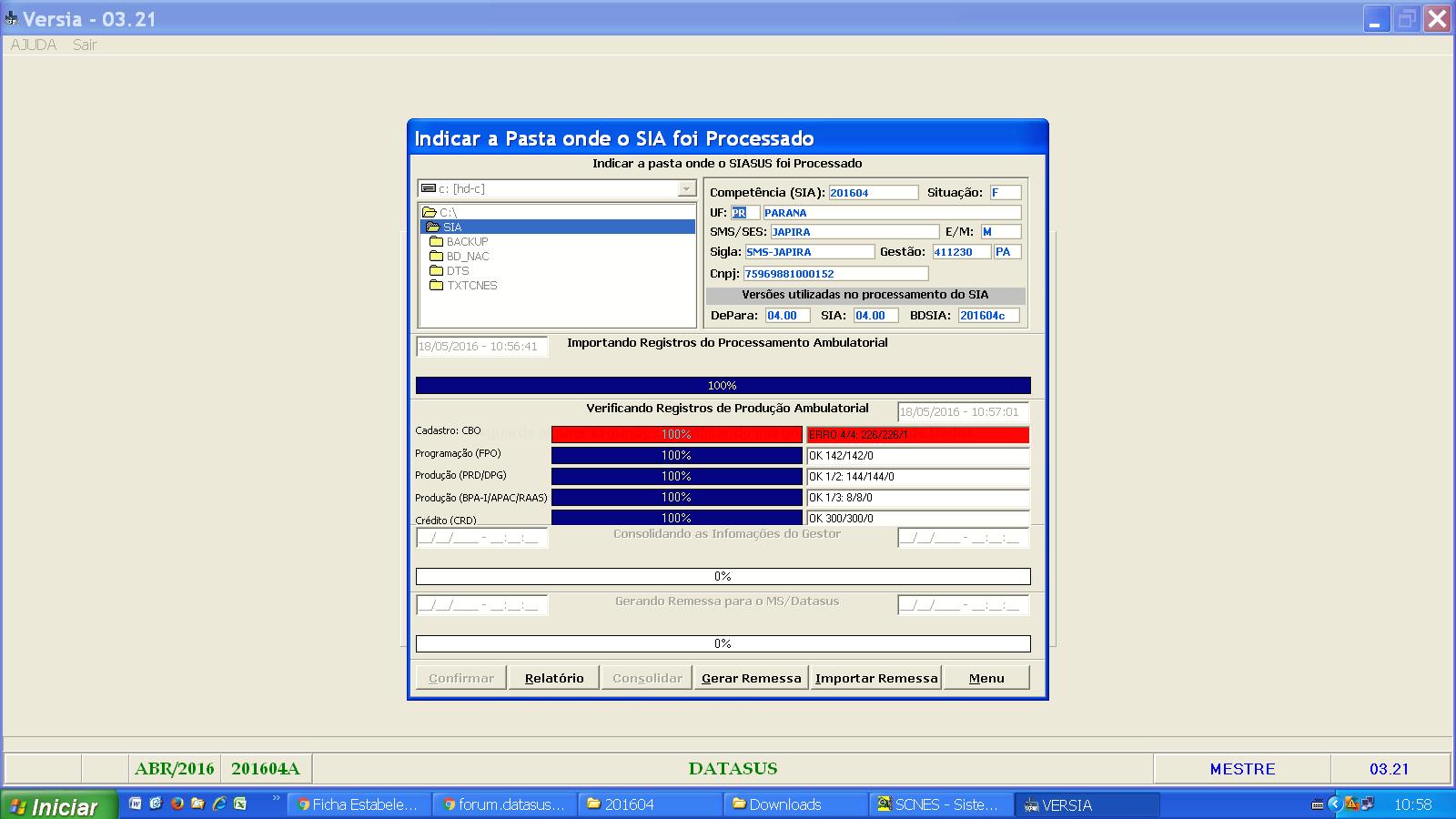This screenshot has width=1456, height=819.
Task: Select the TXTCNES folder
Action: [x=471, y=285]
